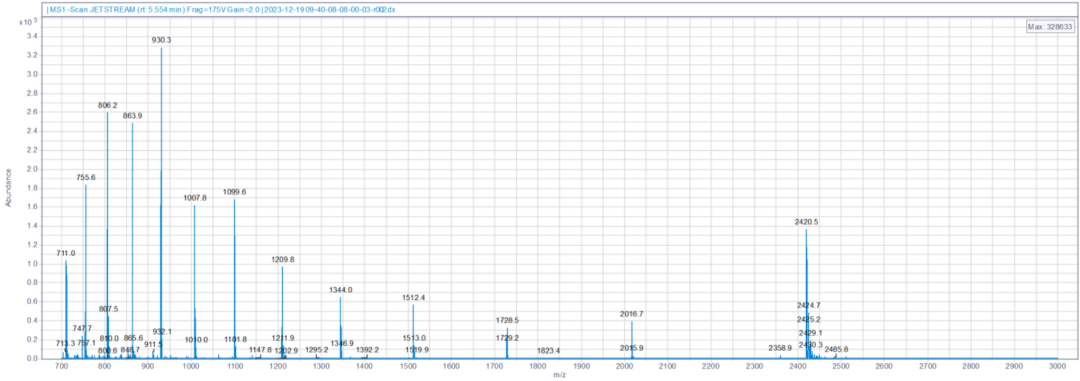Click the 1344.0 peak label
This screenshot has height=381, width=1080.
click(341, 291)
